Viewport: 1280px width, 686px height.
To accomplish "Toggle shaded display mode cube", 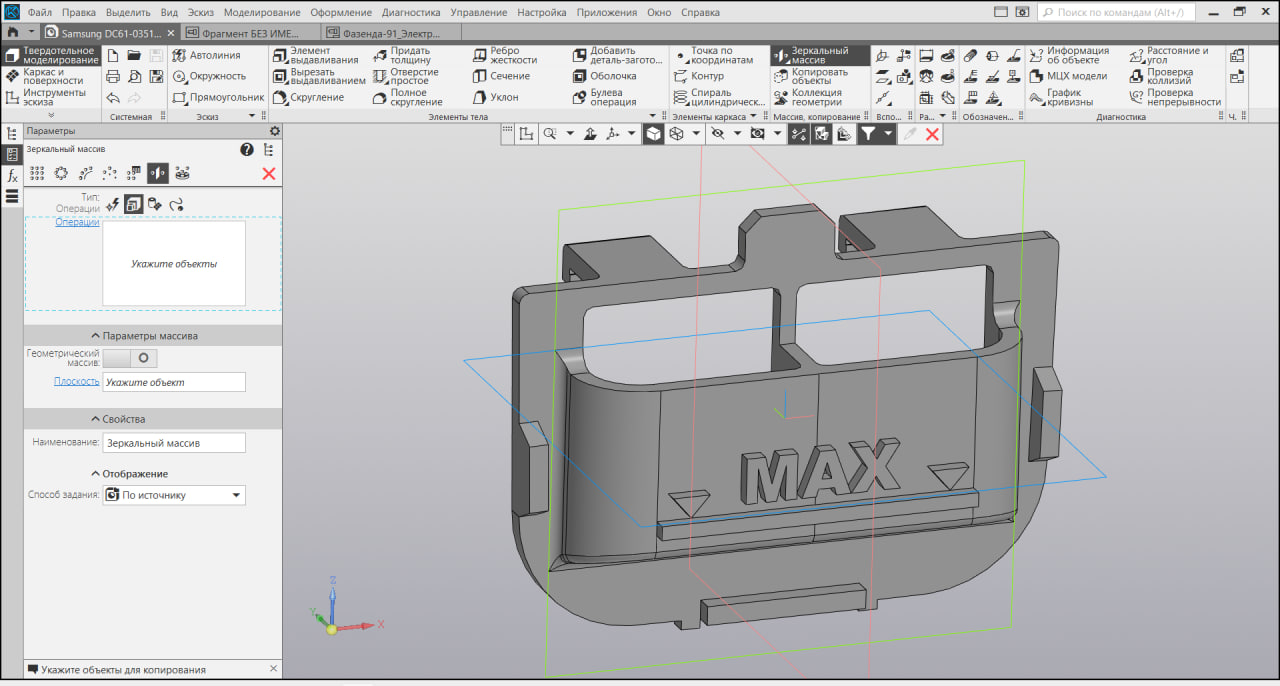I will 653,133.
